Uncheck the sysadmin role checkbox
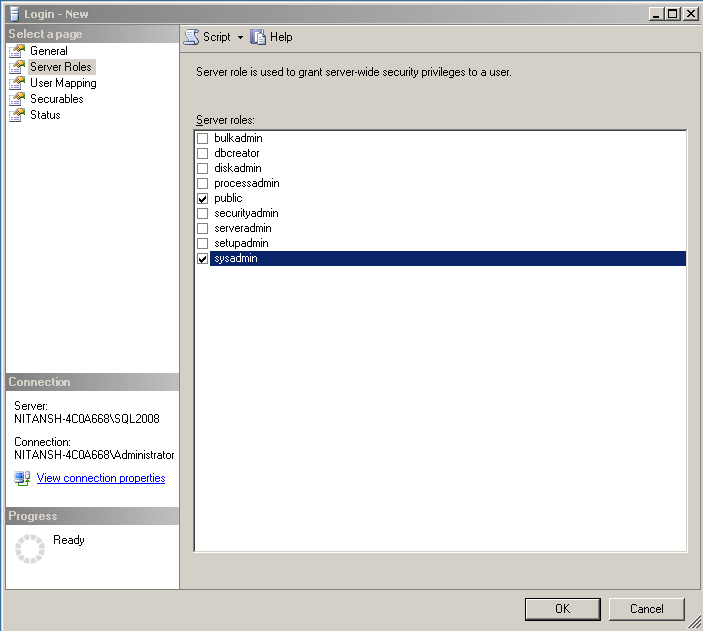Screen dimensions: 703x631 pyautogui.click(x=203, y=258)
